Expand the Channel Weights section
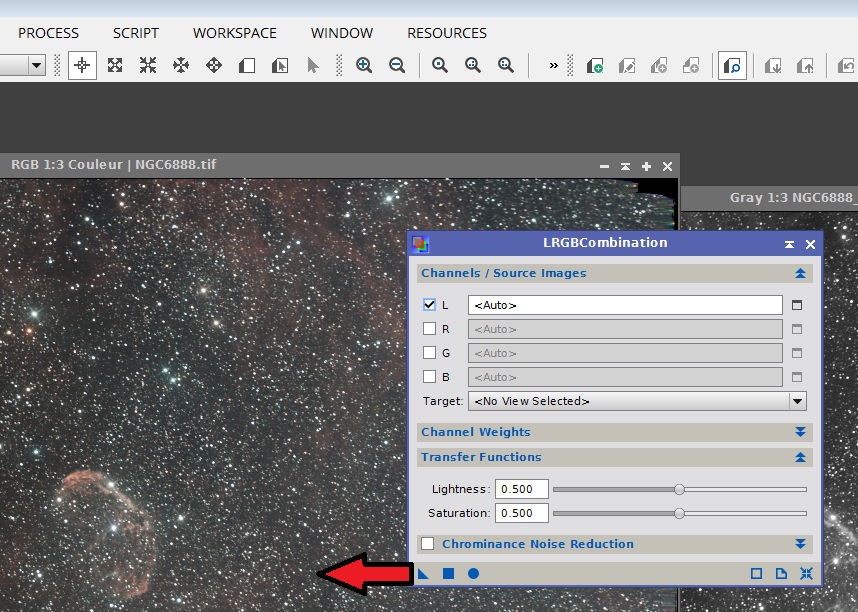 [800, 432]
